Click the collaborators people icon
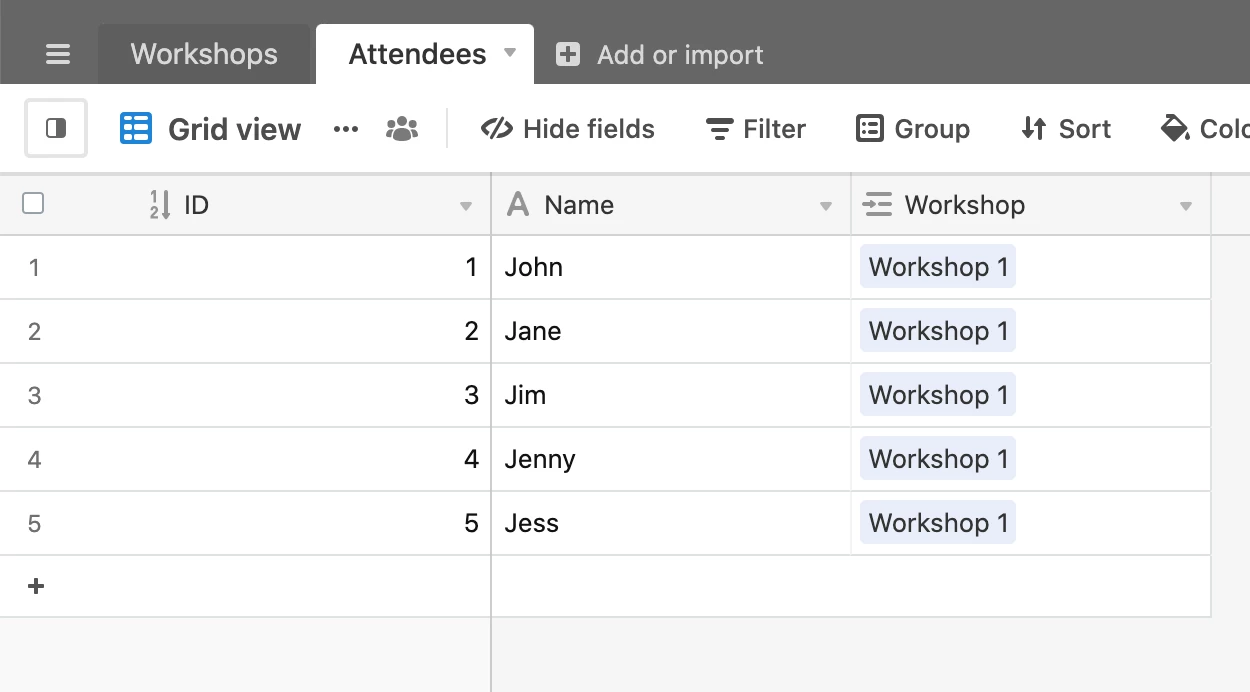 click(x=402, y=128)
